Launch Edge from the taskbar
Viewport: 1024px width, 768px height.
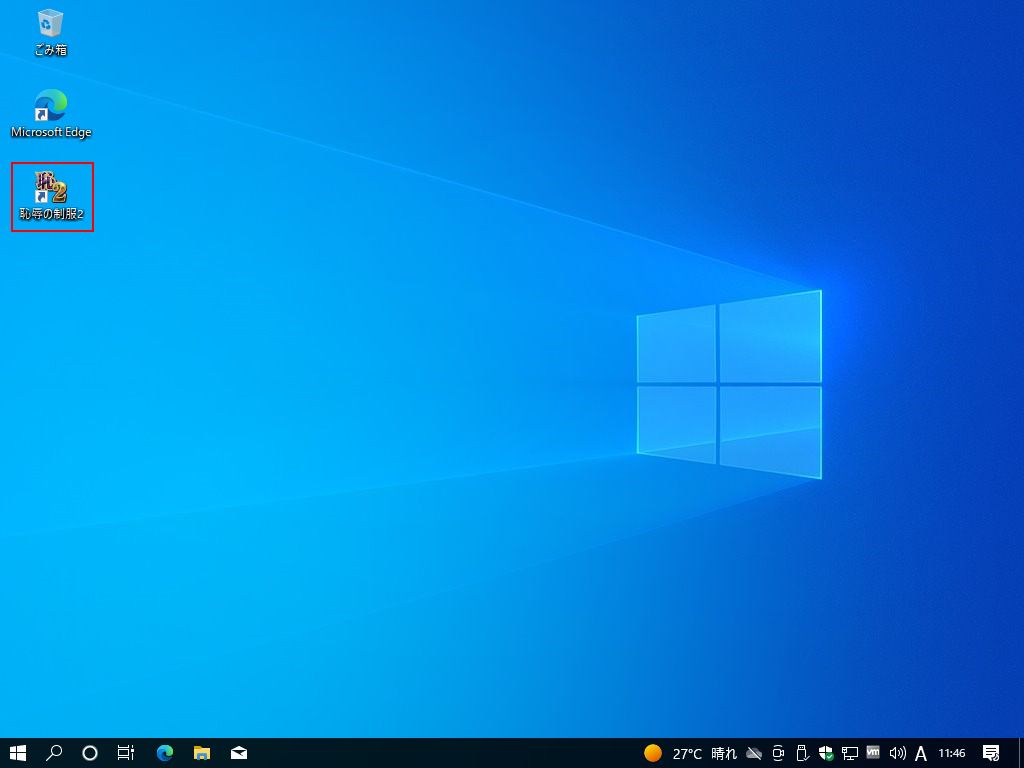click(x=165, y=753)
